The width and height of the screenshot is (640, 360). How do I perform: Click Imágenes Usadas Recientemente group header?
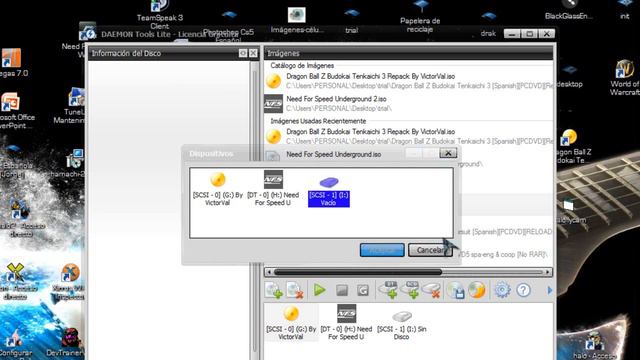[318, 121]
